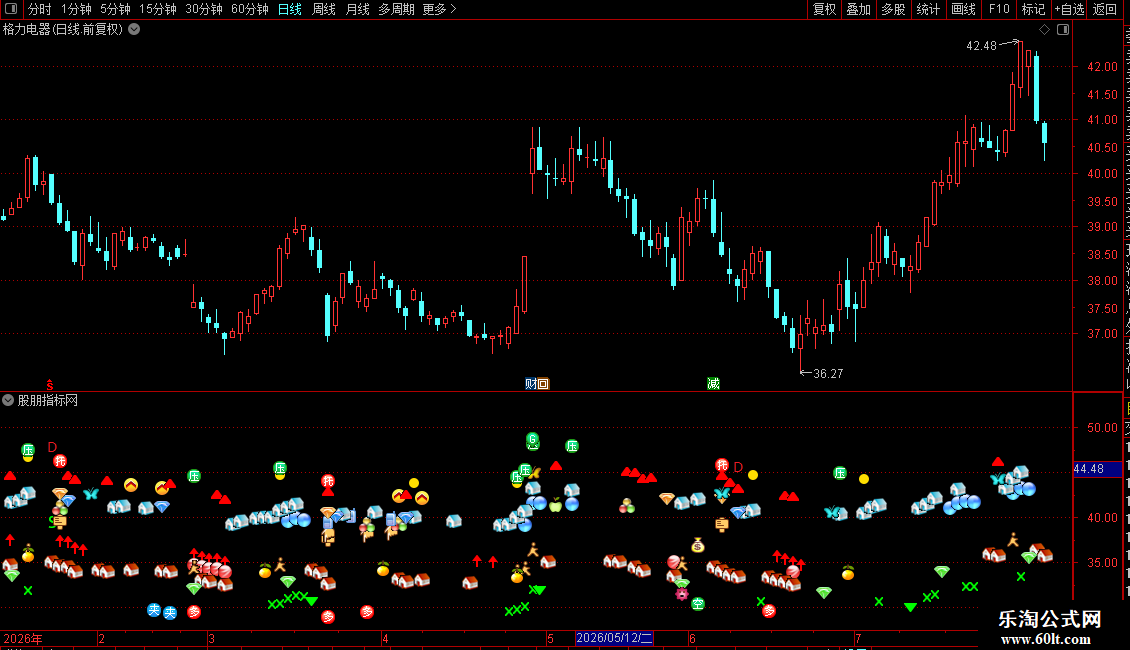Image resolution: width=1130 pixels, height=650 pixels.
Task: Click 返回 to go back
Action: [1104, 9]
